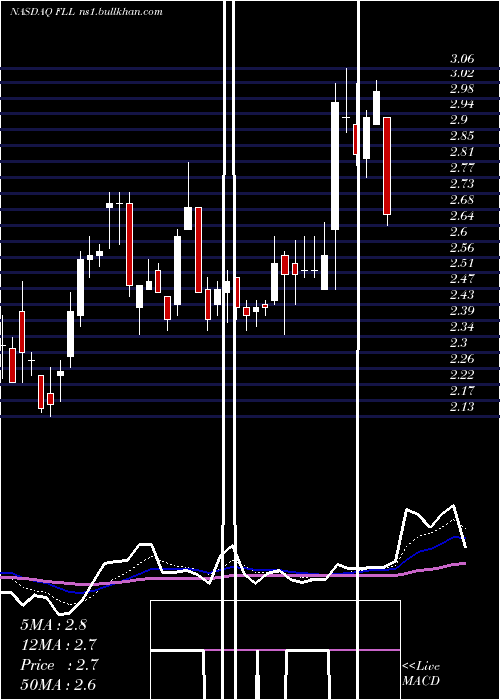
Task: Click the Price : 2.7 readout
Action: [x=59, y=665]
